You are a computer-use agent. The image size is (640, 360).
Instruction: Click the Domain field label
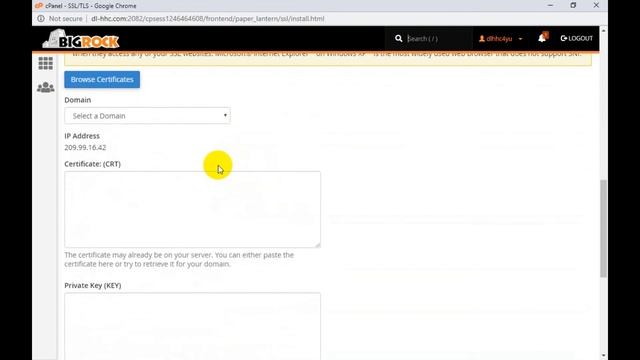pos(78,100)
